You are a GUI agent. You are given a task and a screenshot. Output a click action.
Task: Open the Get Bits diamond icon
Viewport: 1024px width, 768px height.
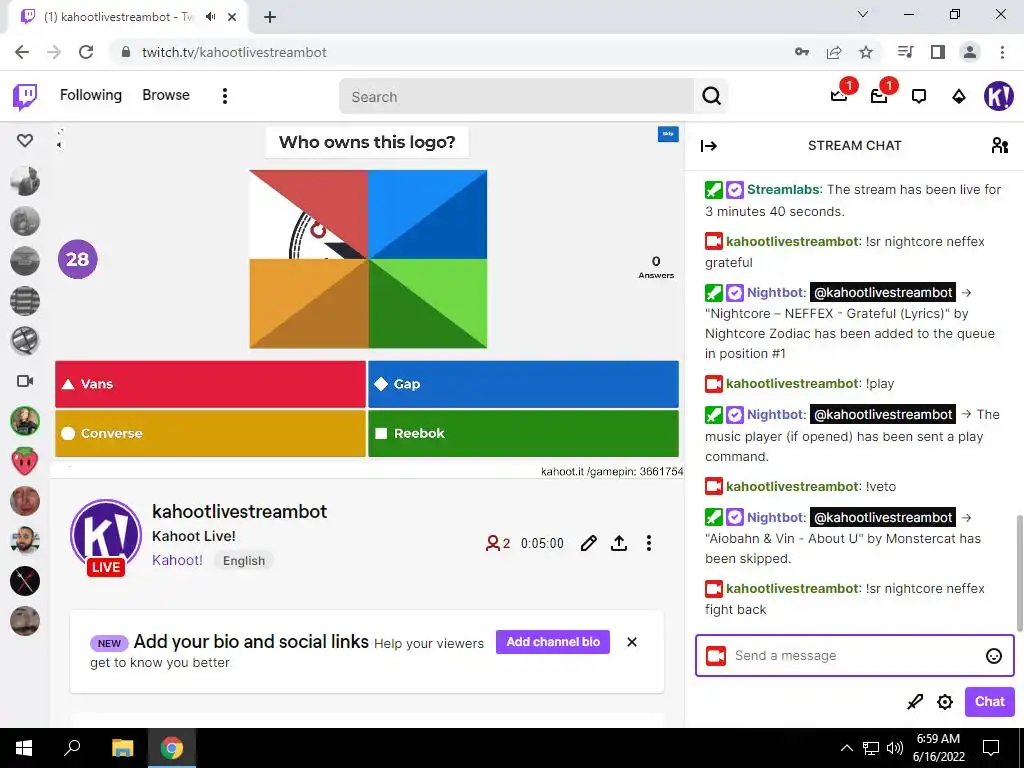tap(959, 97)
